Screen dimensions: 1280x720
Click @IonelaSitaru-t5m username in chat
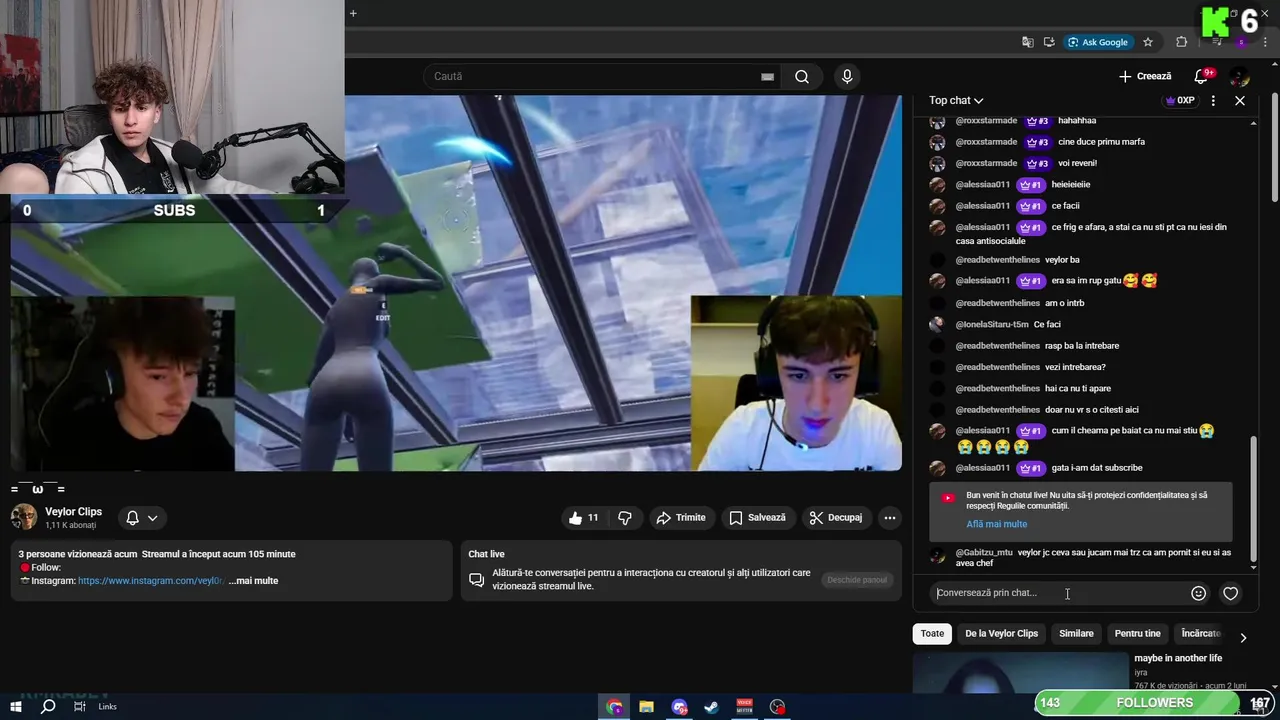pos(992,324)
